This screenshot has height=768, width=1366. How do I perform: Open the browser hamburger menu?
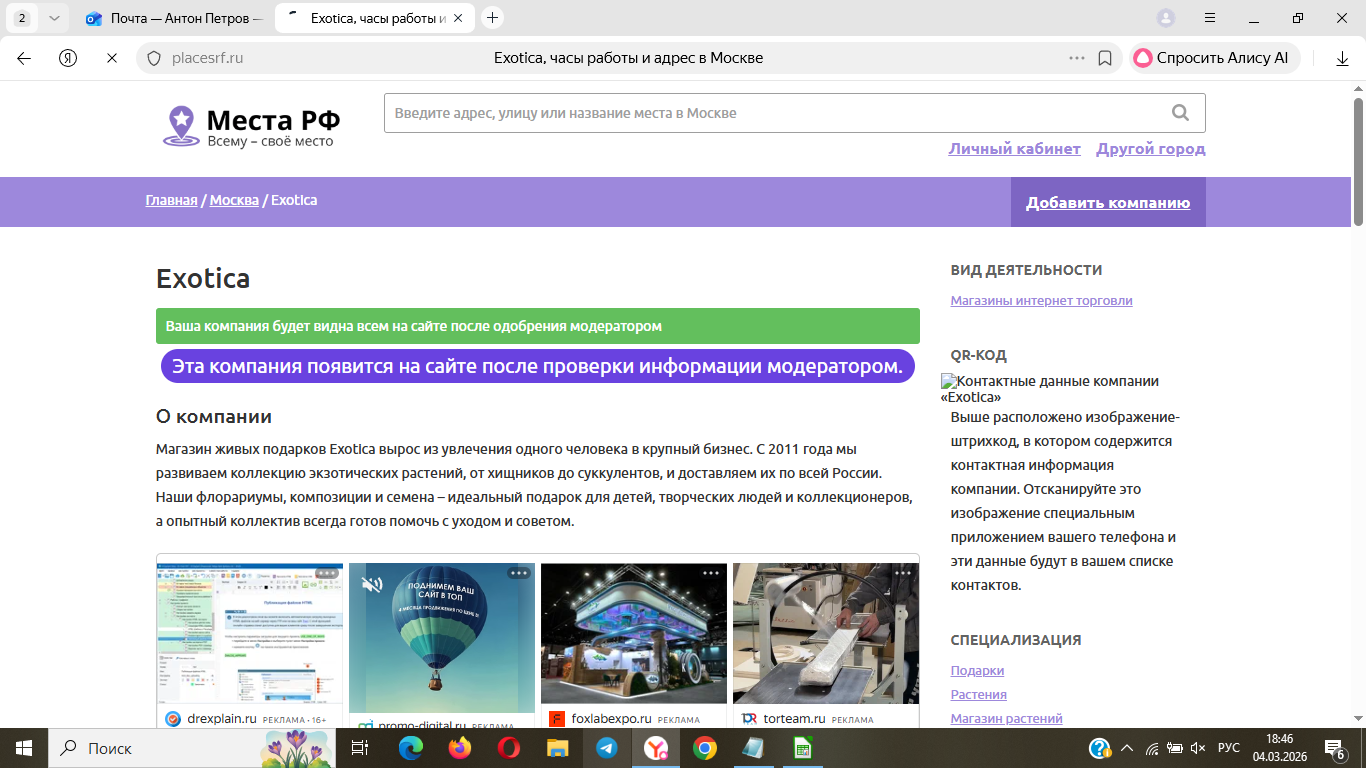click(x=1210, y=17)
